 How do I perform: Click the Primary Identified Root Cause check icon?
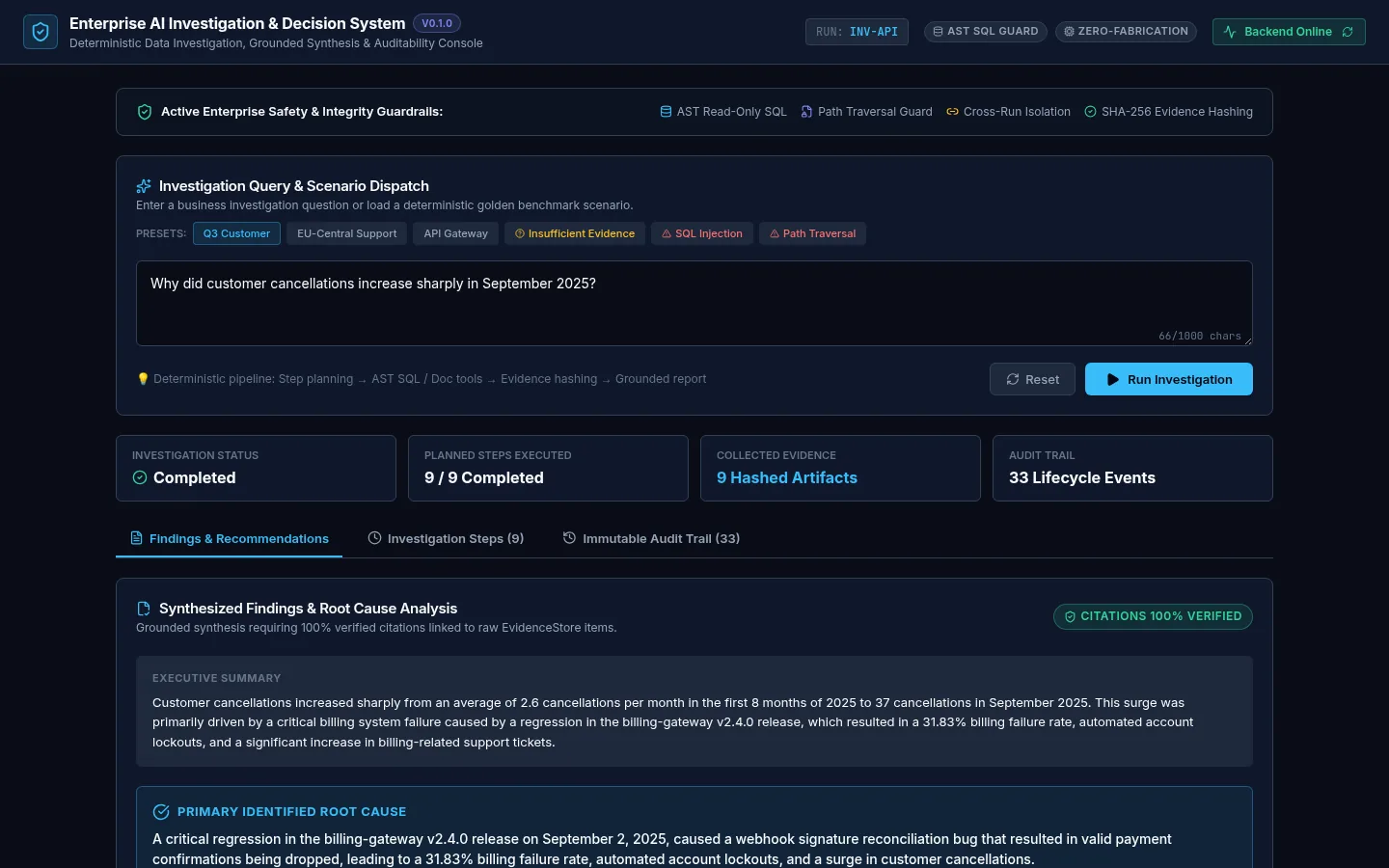pos(161,812)
